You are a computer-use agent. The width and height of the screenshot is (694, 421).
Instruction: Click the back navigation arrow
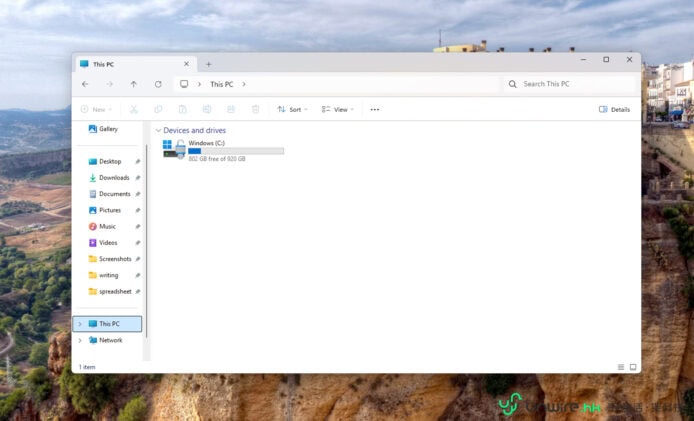pos(85,85)
